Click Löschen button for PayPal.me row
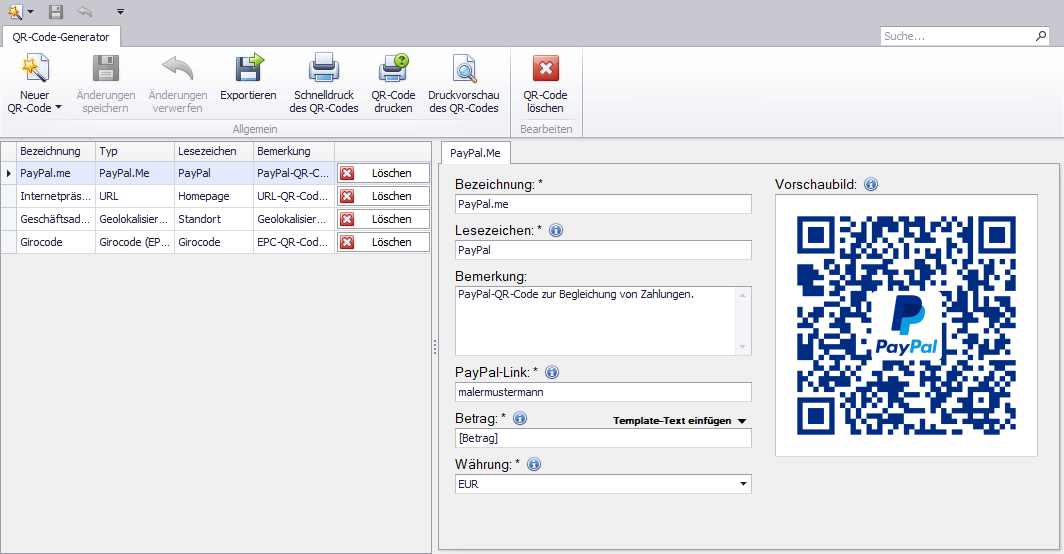The height and width of the screenshot is (554, 1064). pos(383,173)
